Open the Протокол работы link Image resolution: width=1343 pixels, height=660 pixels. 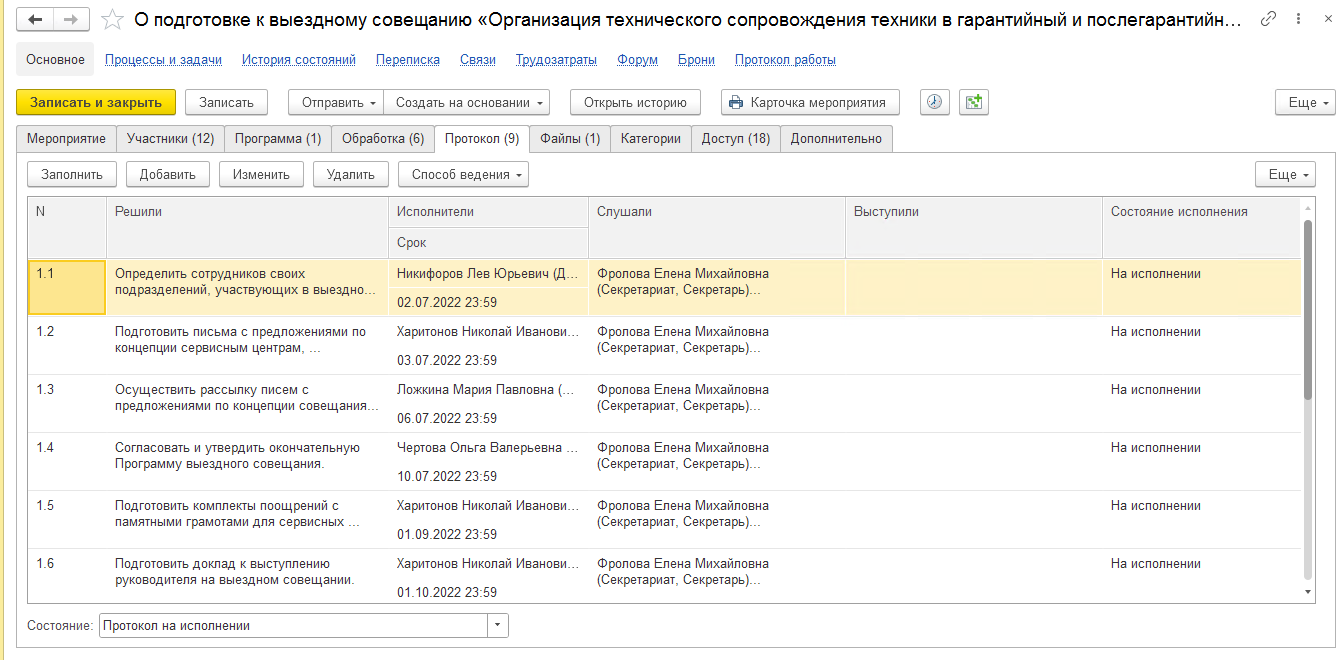(785, 60)
